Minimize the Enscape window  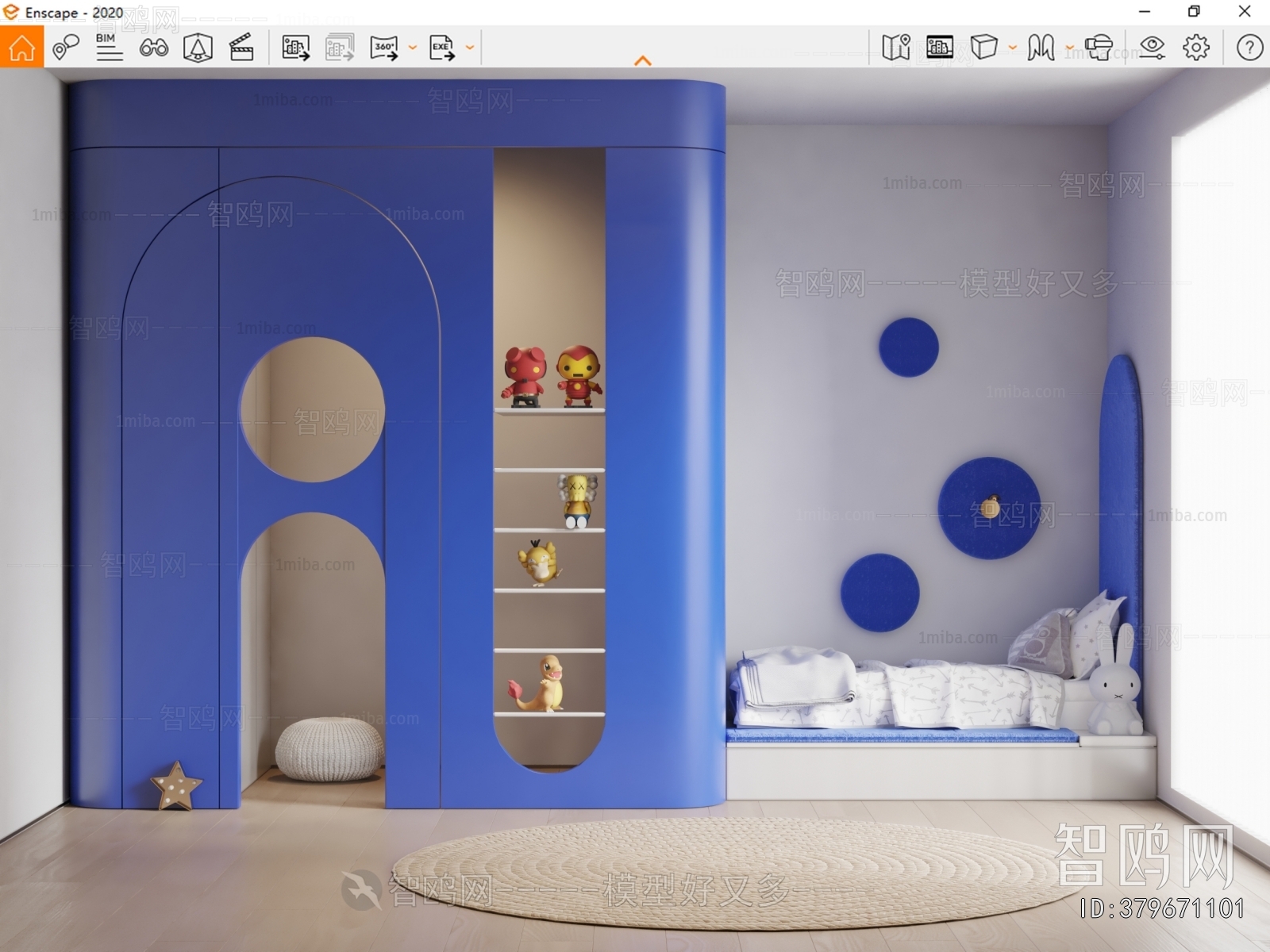(1145, 12)
